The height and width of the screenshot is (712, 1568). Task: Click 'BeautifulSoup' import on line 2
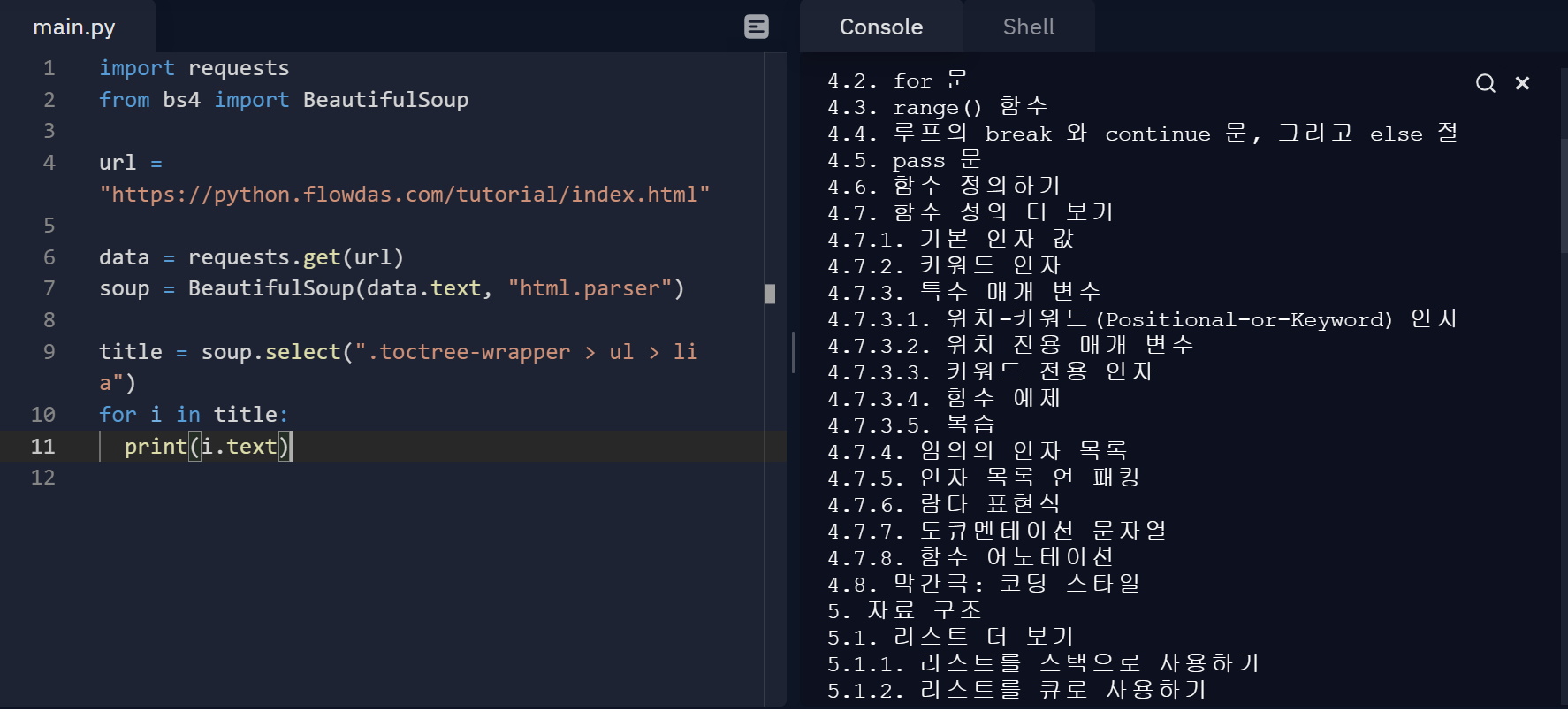(x=385, y=100)
